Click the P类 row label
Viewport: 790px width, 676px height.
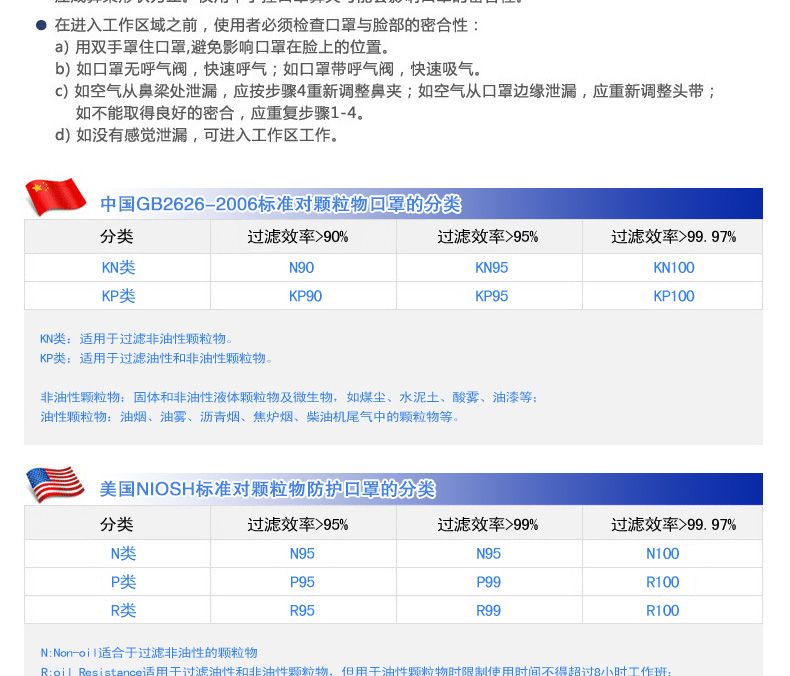point(123,582)
